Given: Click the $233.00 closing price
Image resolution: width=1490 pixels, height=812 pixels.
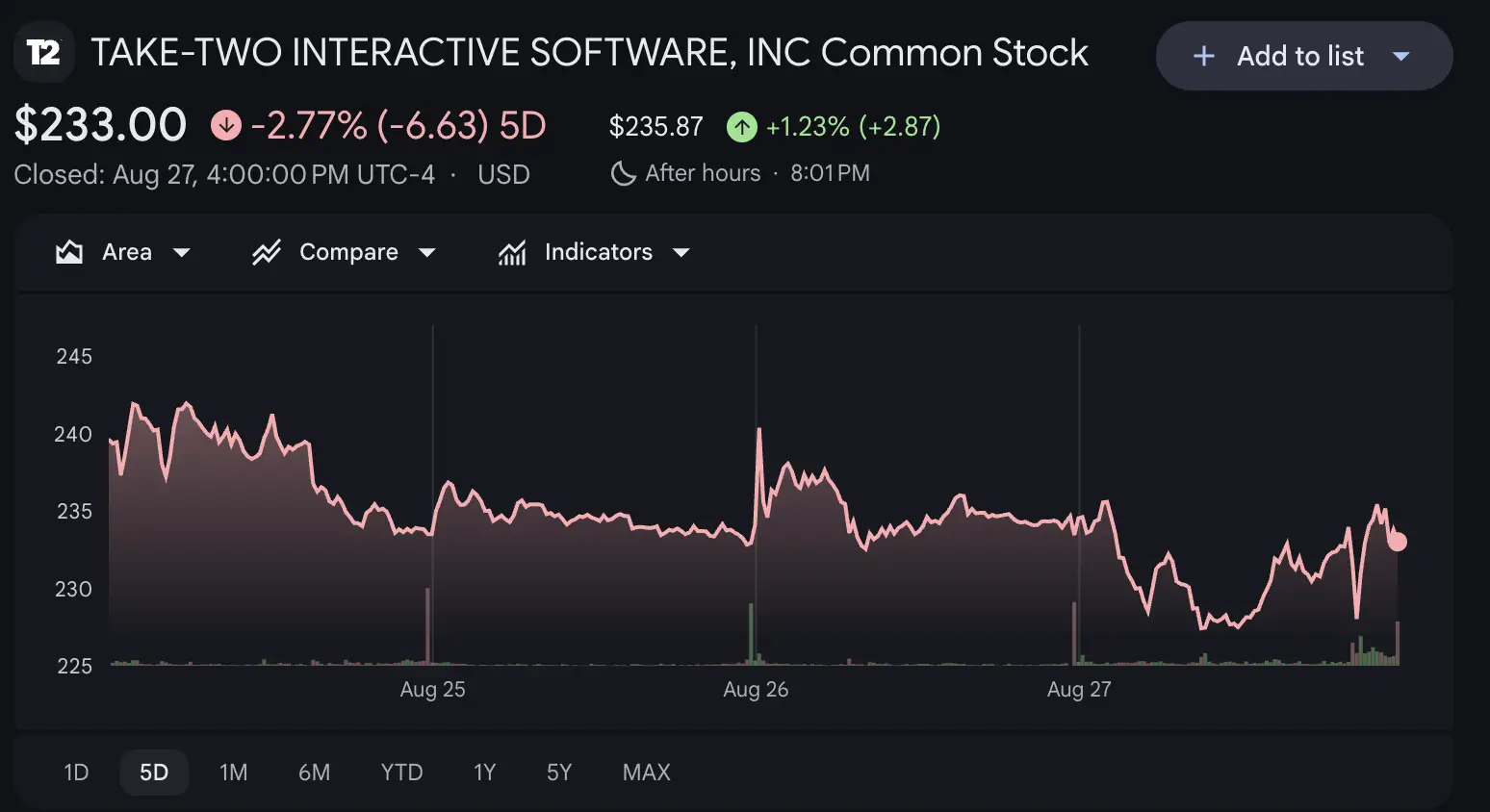Looking at the screenshot, I should coord(100,125).
